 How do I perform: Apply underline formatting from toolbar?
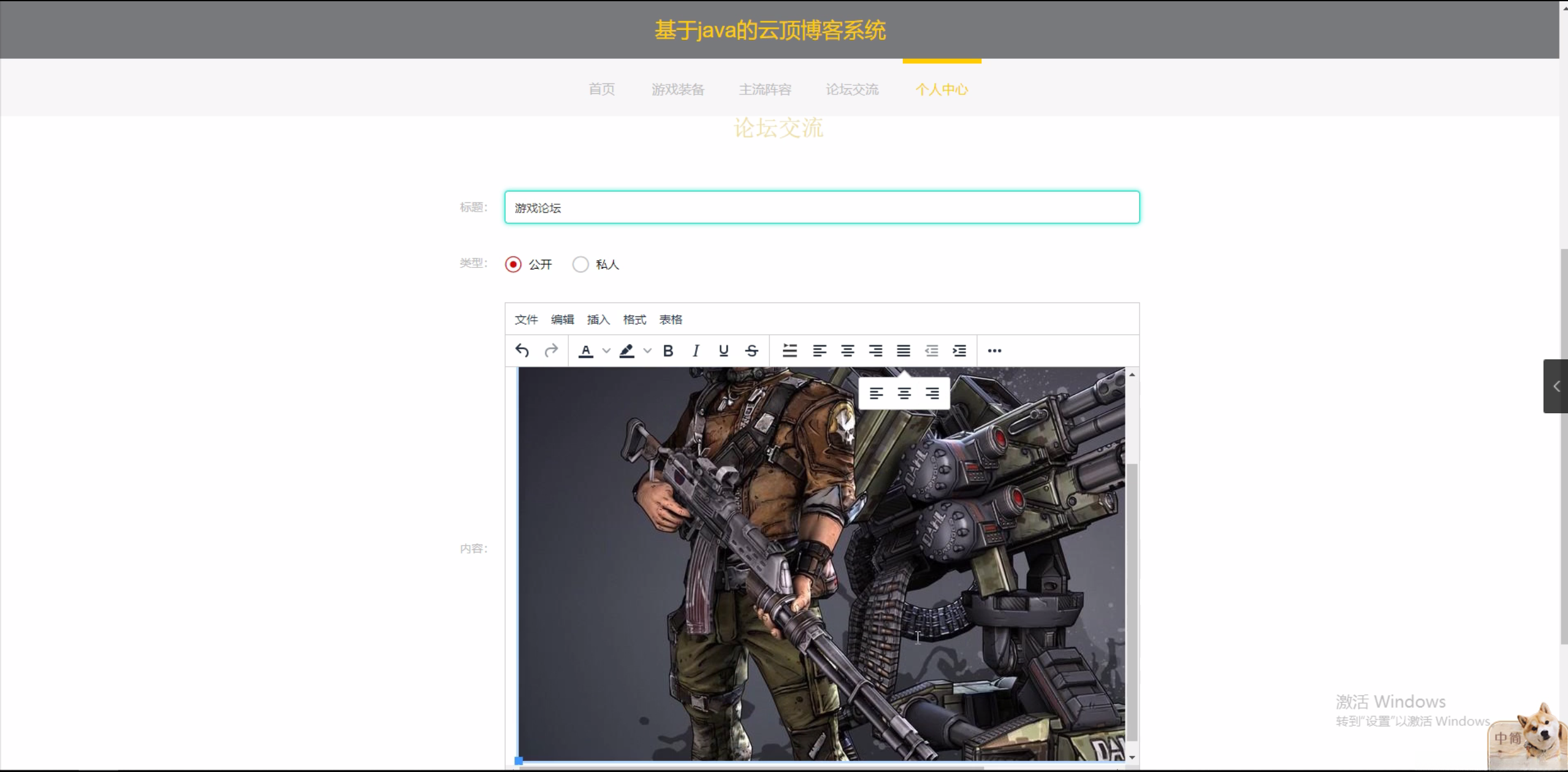click(x=723, y=351)
